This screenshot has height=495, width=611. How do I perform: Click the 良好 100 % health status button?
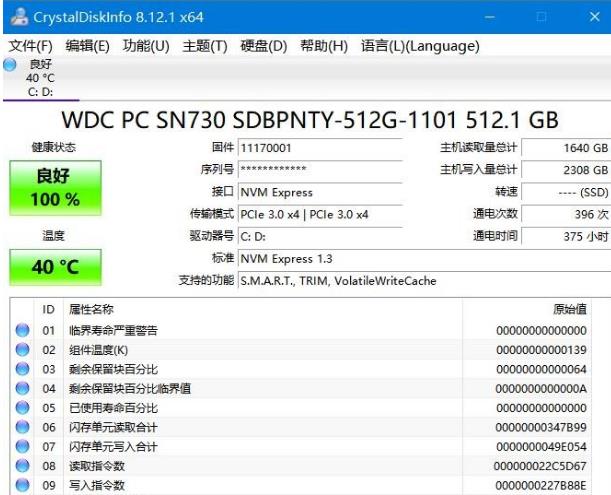click(55, 188)
